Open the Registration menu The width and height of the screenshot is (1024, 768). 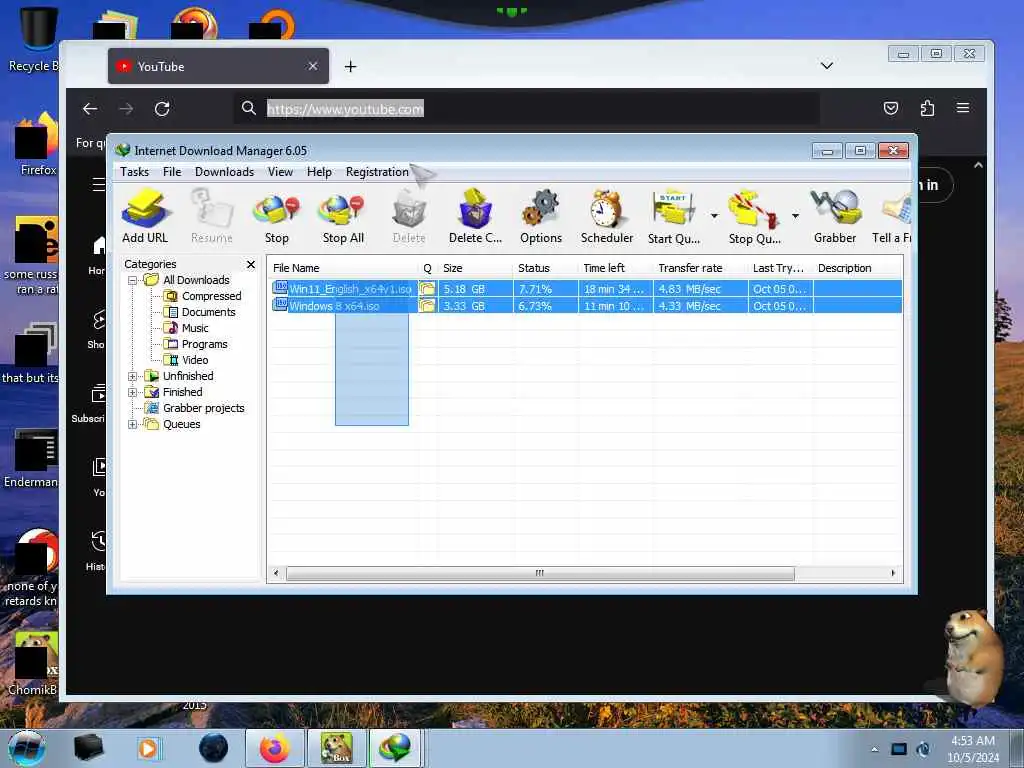(x=377, y=172)
